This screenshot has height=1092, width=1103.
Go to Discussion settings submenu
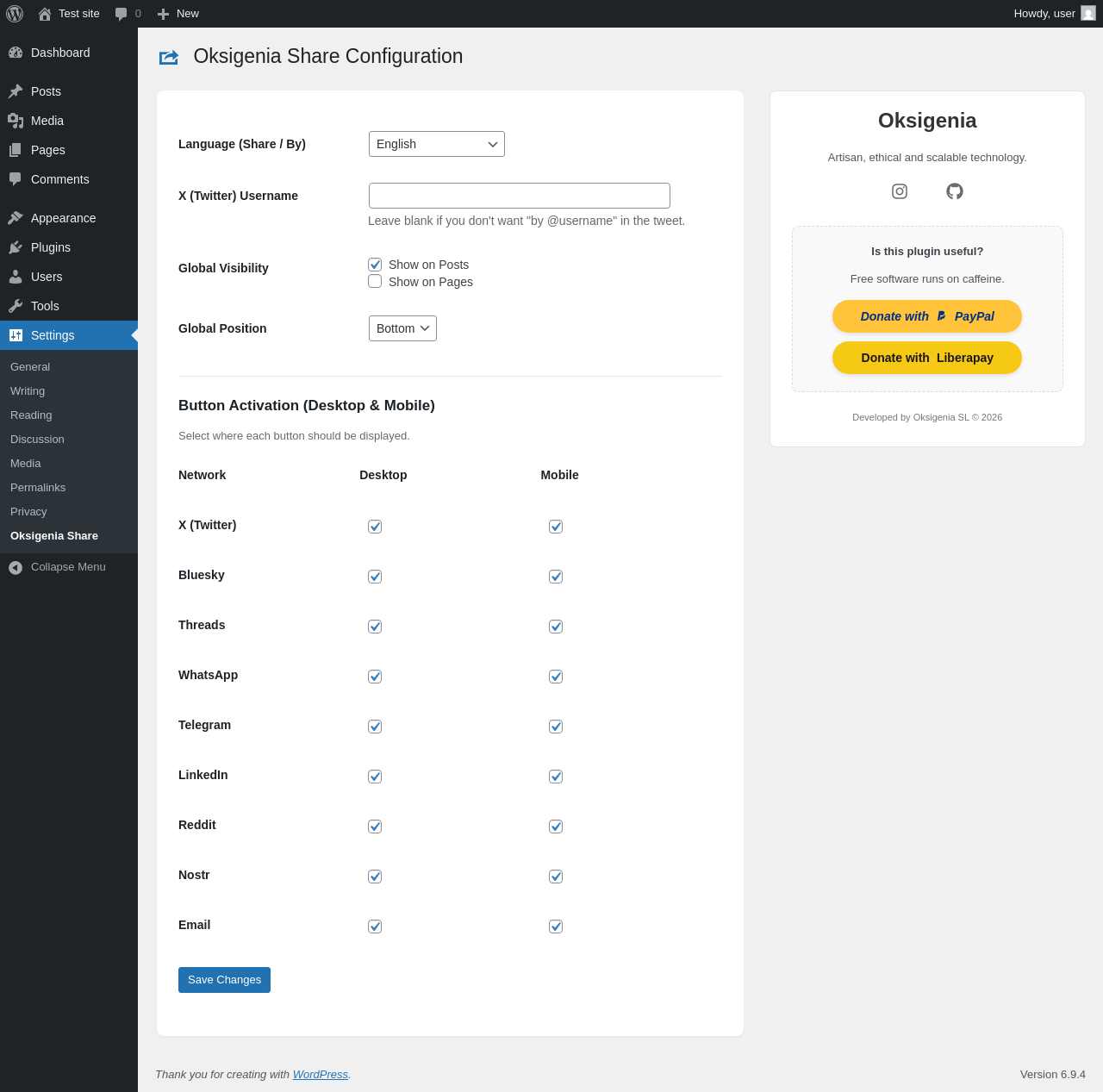point(37,440)
